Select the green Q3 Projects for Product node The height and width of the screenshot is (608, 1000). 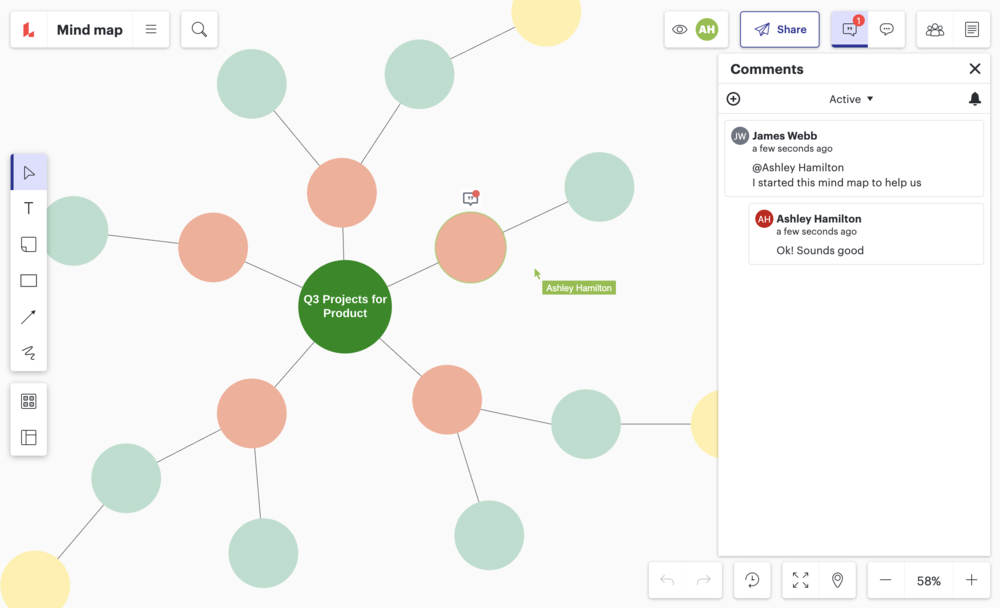[345, 306]
